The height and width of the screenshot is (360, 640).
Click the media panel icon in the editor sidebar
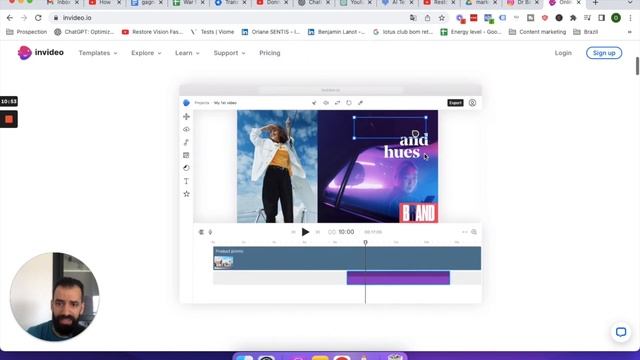186,155
